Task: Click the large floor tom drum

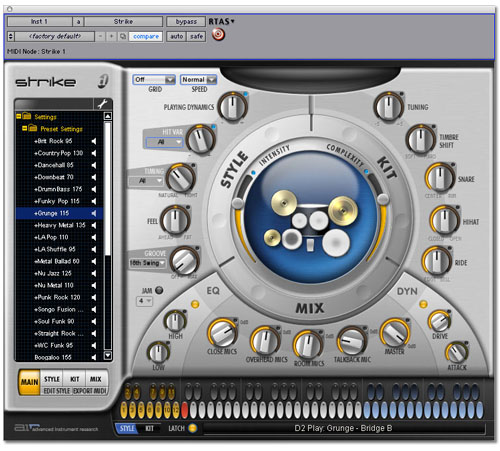Action: (x=336, y=242)
